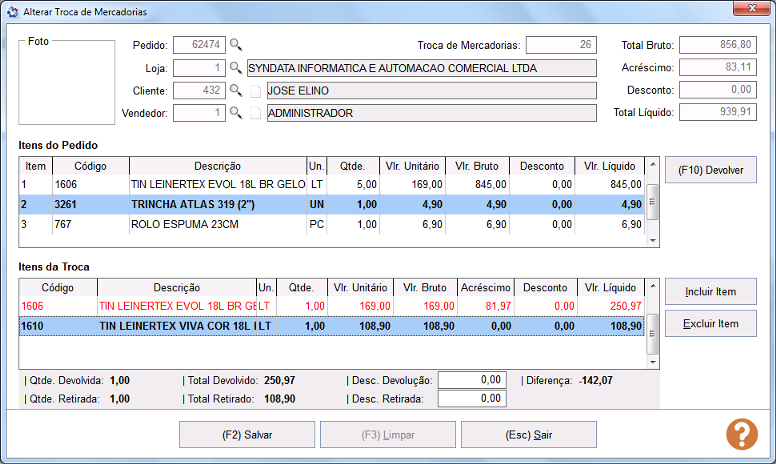Click scroll down arrow of Itens da Troca

(x=653, y=362)
